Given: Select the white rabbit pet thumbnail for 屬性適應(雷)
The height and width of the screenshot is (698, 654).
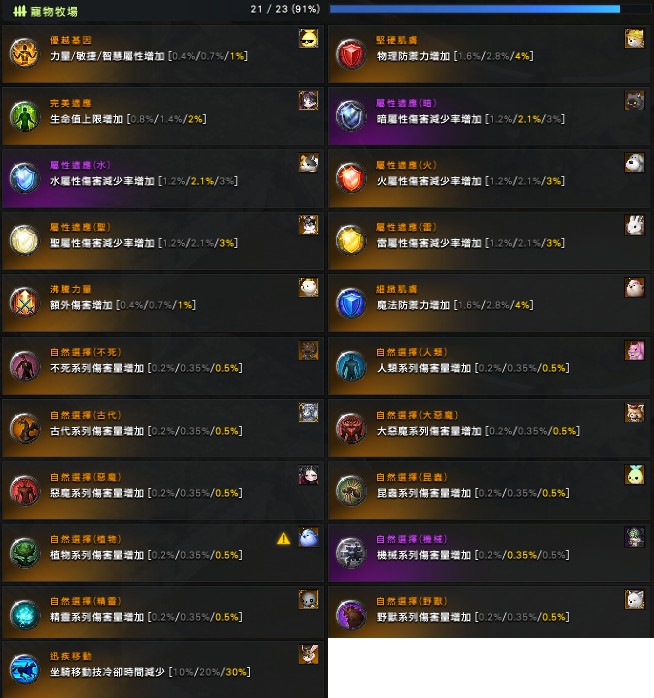Looking at the screenshot, I should 634,226.
